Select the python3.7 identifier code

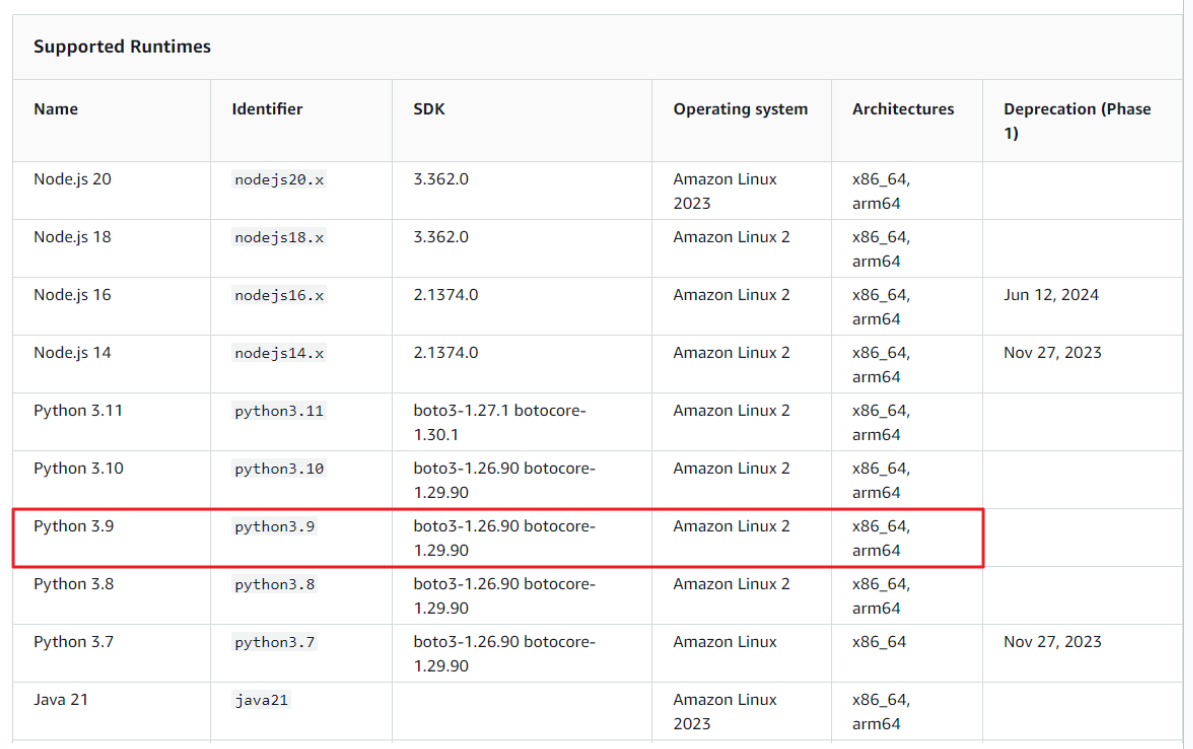click(275, 642)
